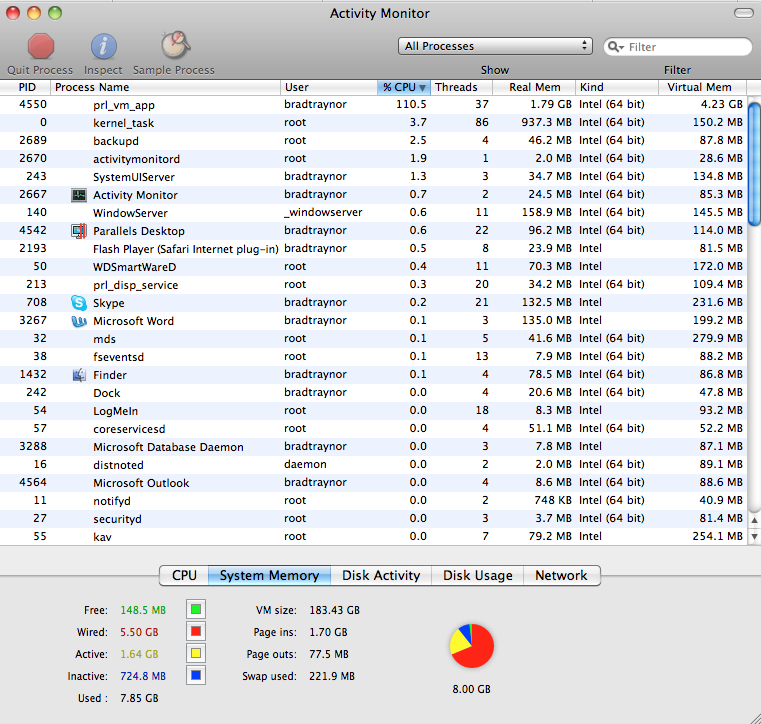This screenshot has width=761, height=724.
Task: Select the coreservicesd process row
Action: click(373, 428)
